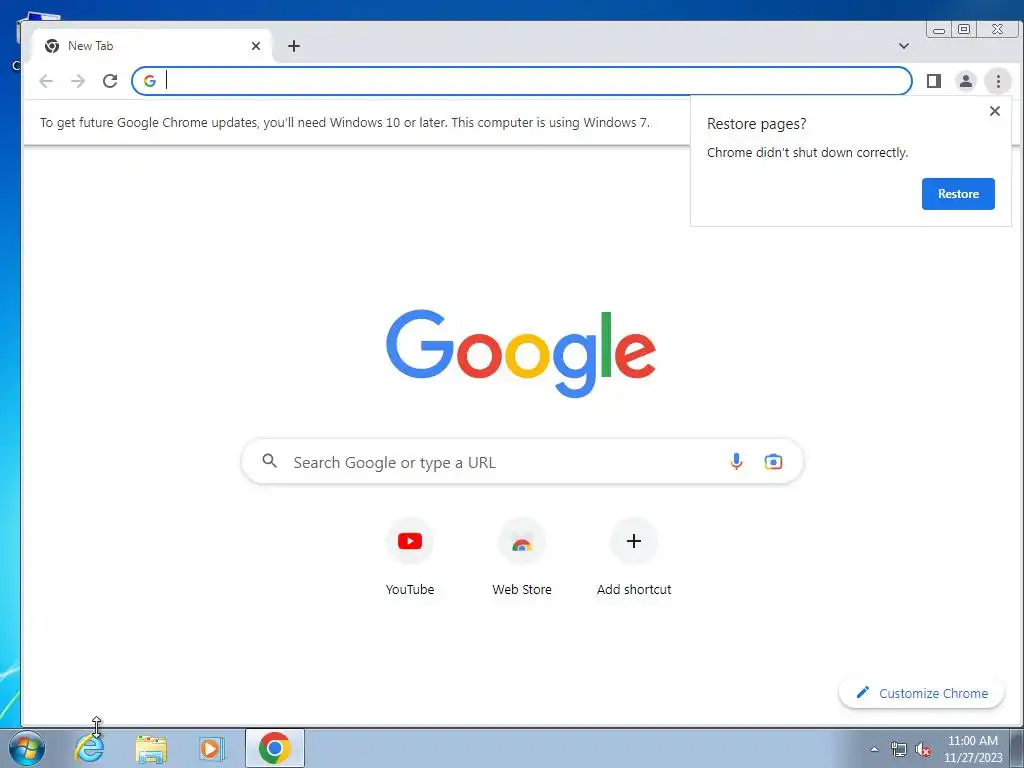Focus the Chrome address bar

[521, 81]
